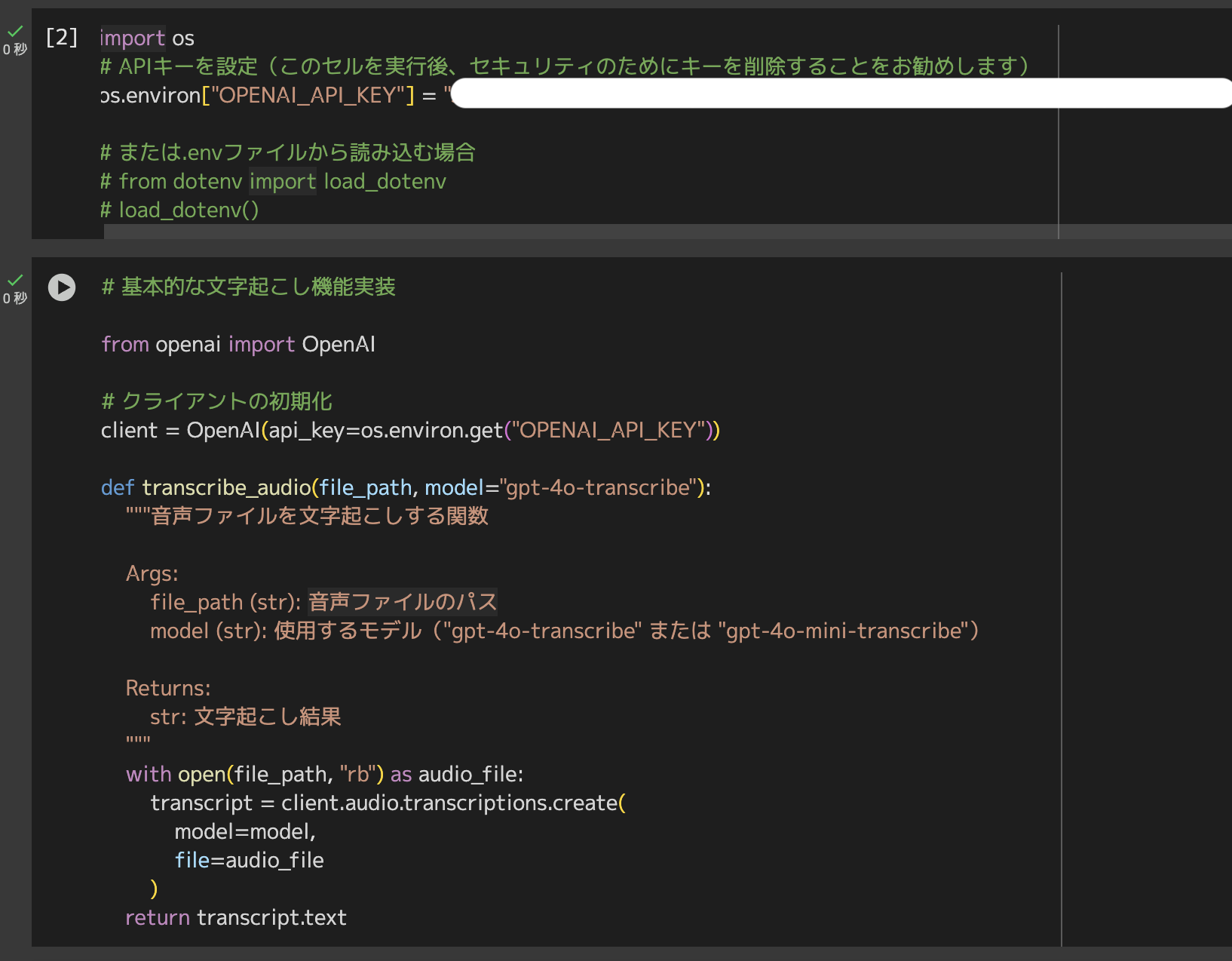This screenshot has height=961, width=1232.
Task: Click the green checkmark beside the second cell
Action: coord(15,280)
